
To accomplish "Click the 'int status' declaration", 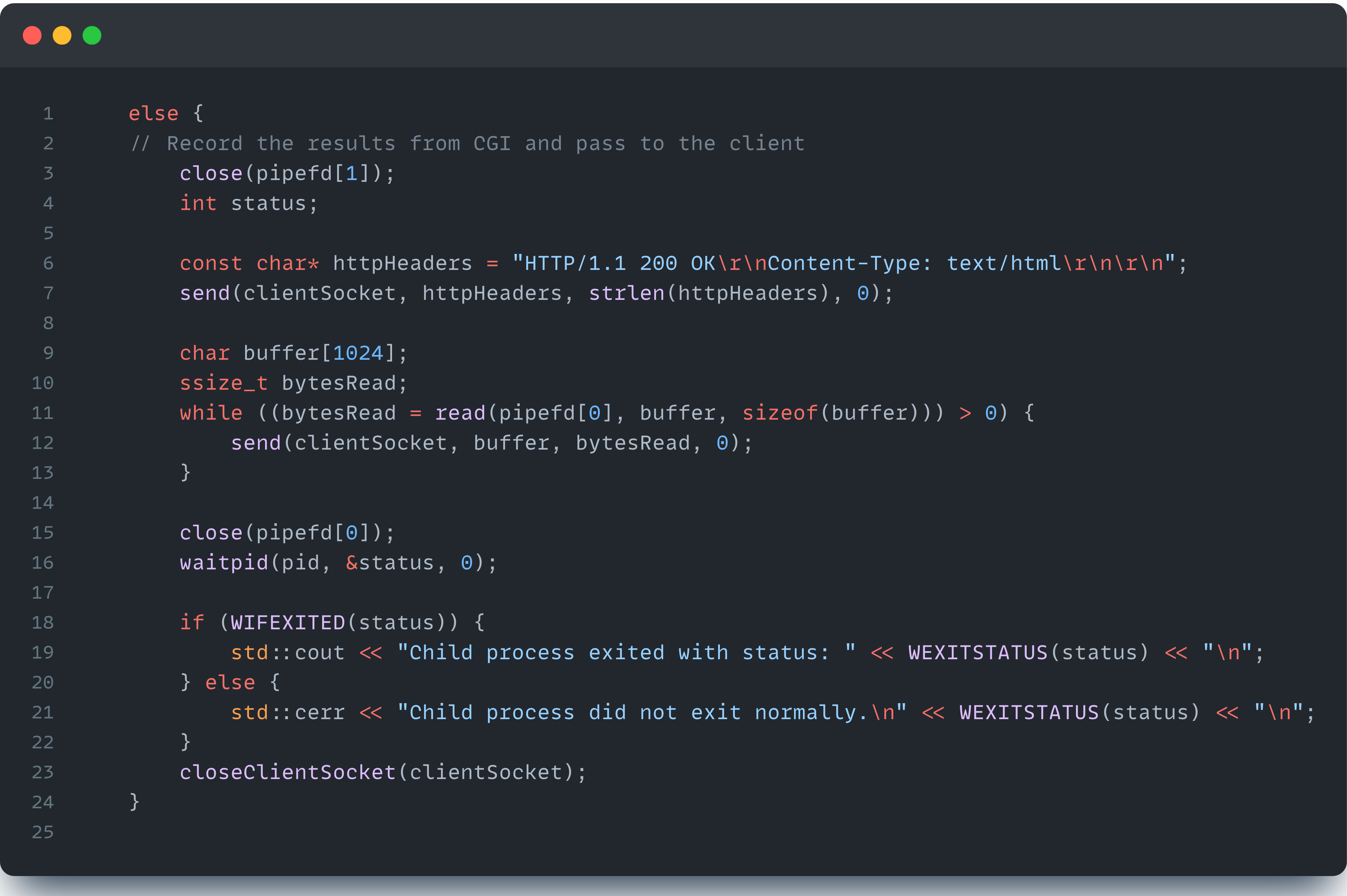I will click(x=249, y=204).
